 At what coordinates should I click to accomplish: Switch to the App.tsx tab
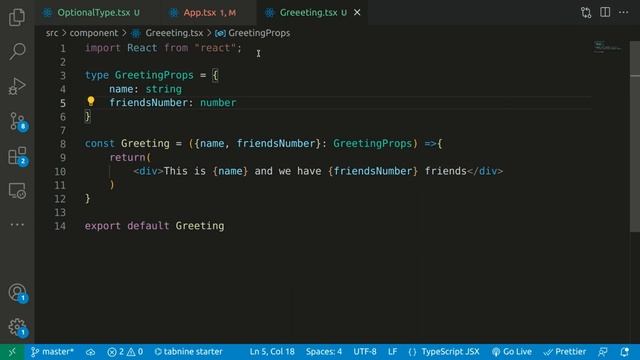209,13
